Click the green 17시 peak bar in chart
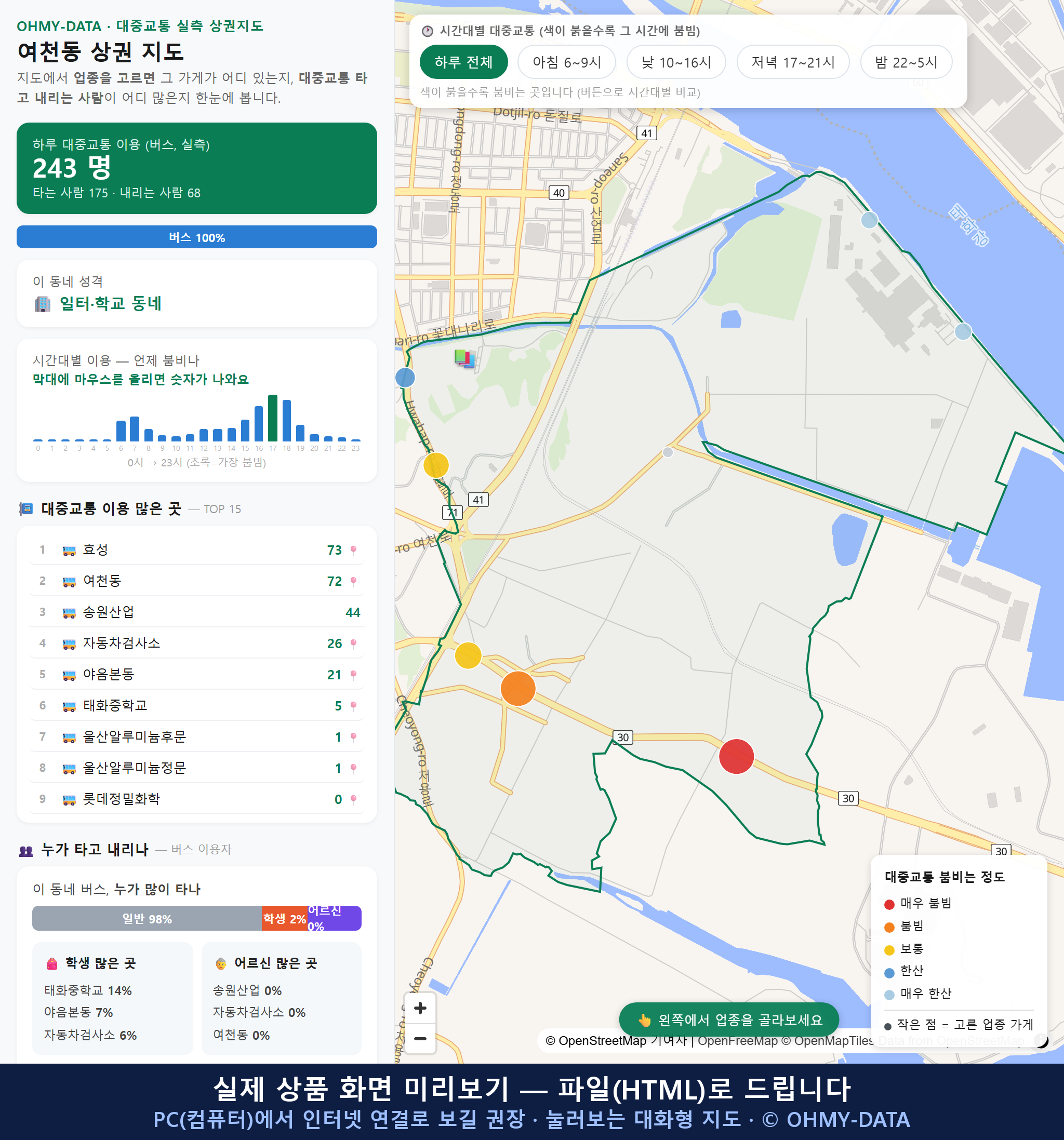The image size is (1064, 1140). pos(272,418)
